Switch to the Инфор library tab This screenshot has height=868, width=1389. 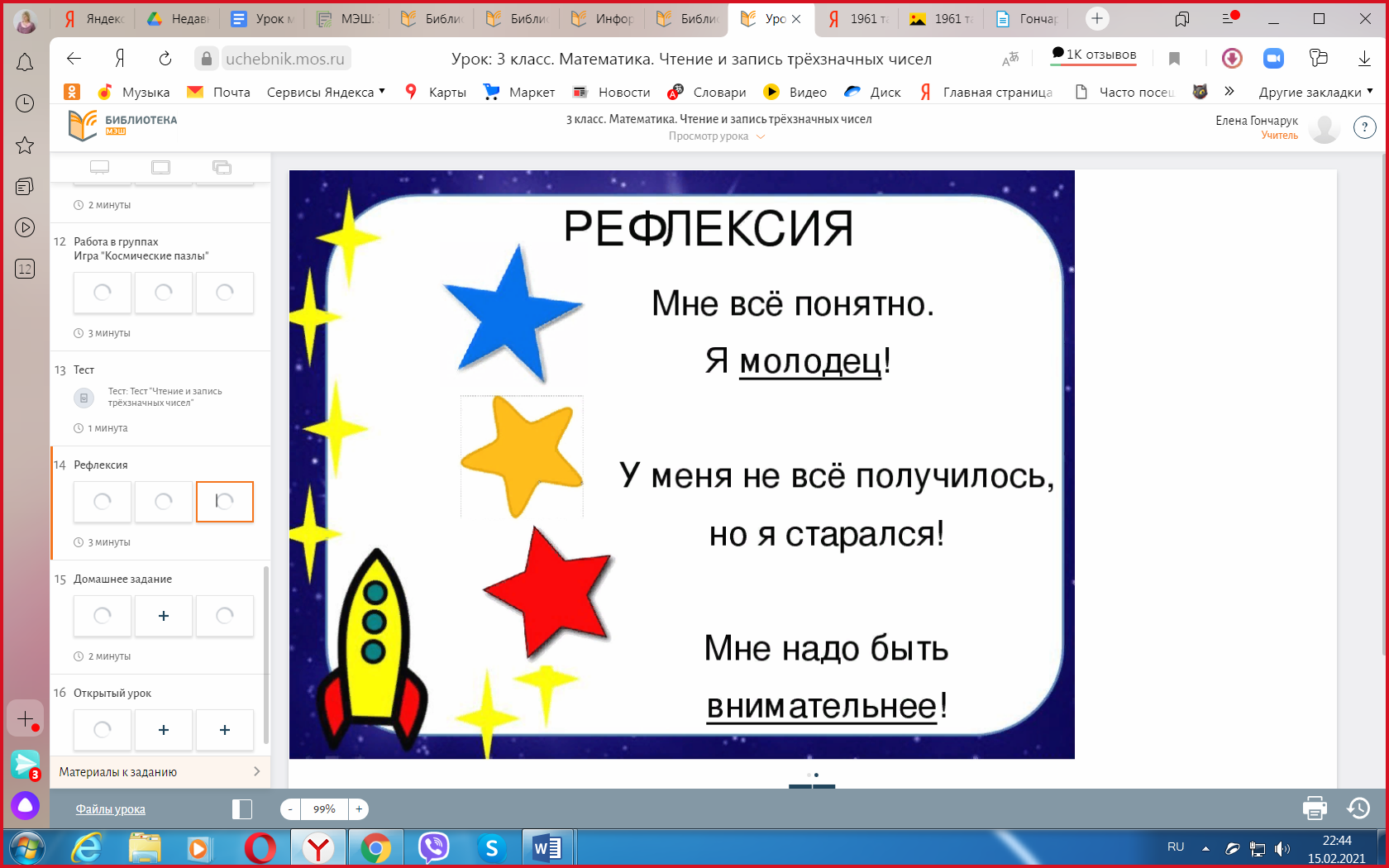click(x=602, y=18)
